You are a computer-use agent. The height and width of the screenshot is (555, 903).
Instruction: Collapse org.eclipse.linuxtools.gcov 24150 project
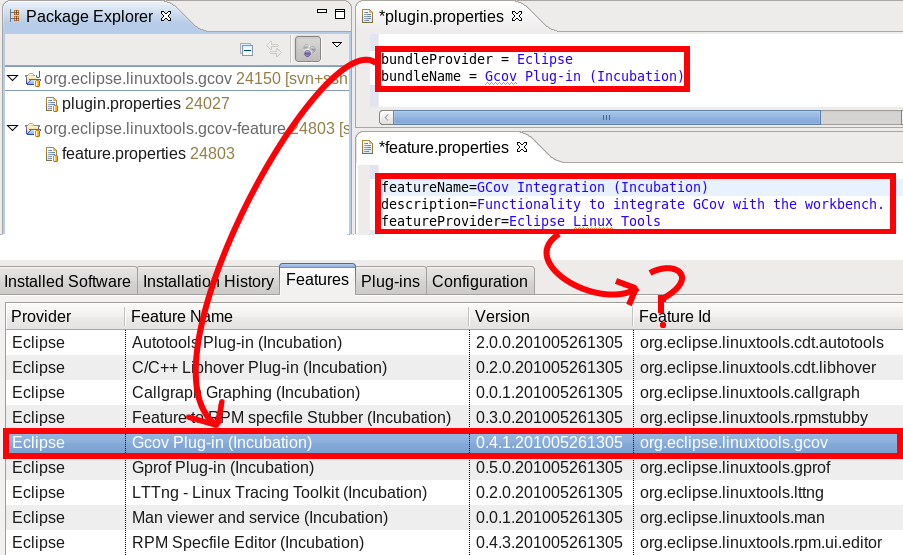point(13,78)
